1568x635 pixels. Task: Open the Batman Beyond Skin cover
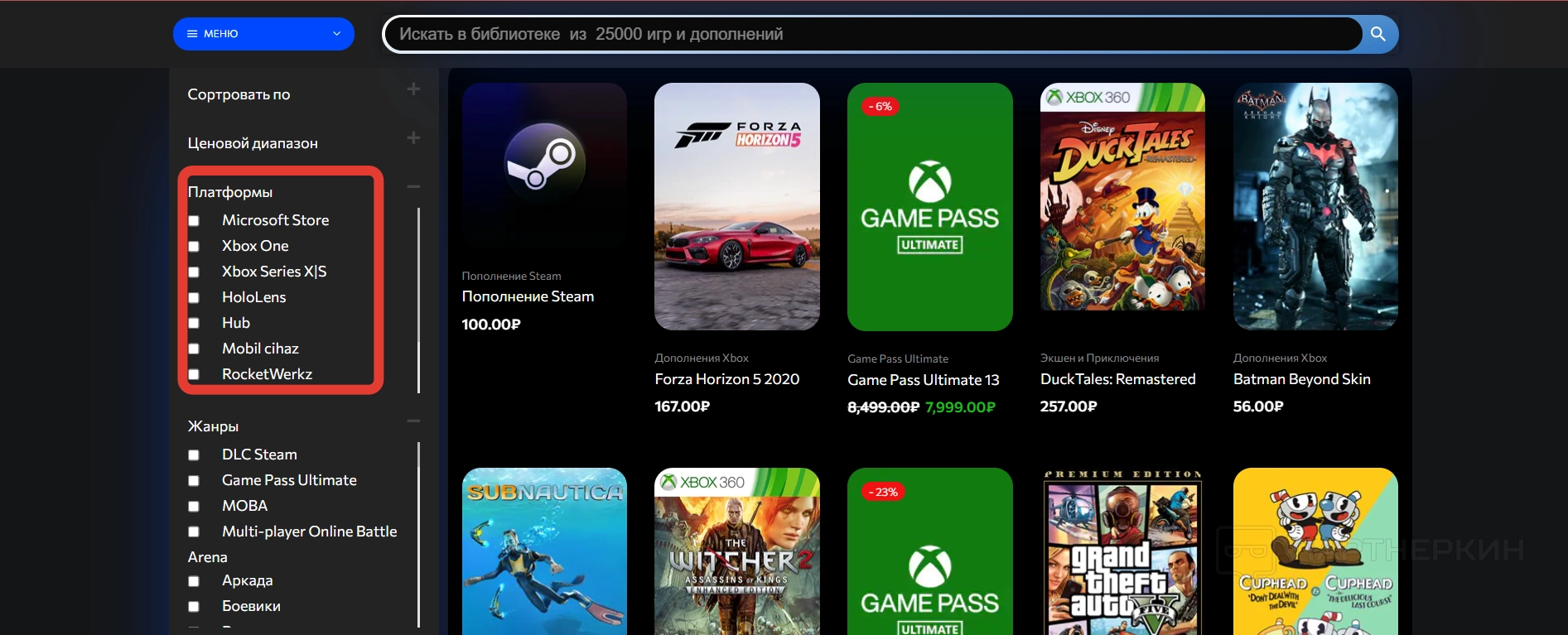[1315, 206]
